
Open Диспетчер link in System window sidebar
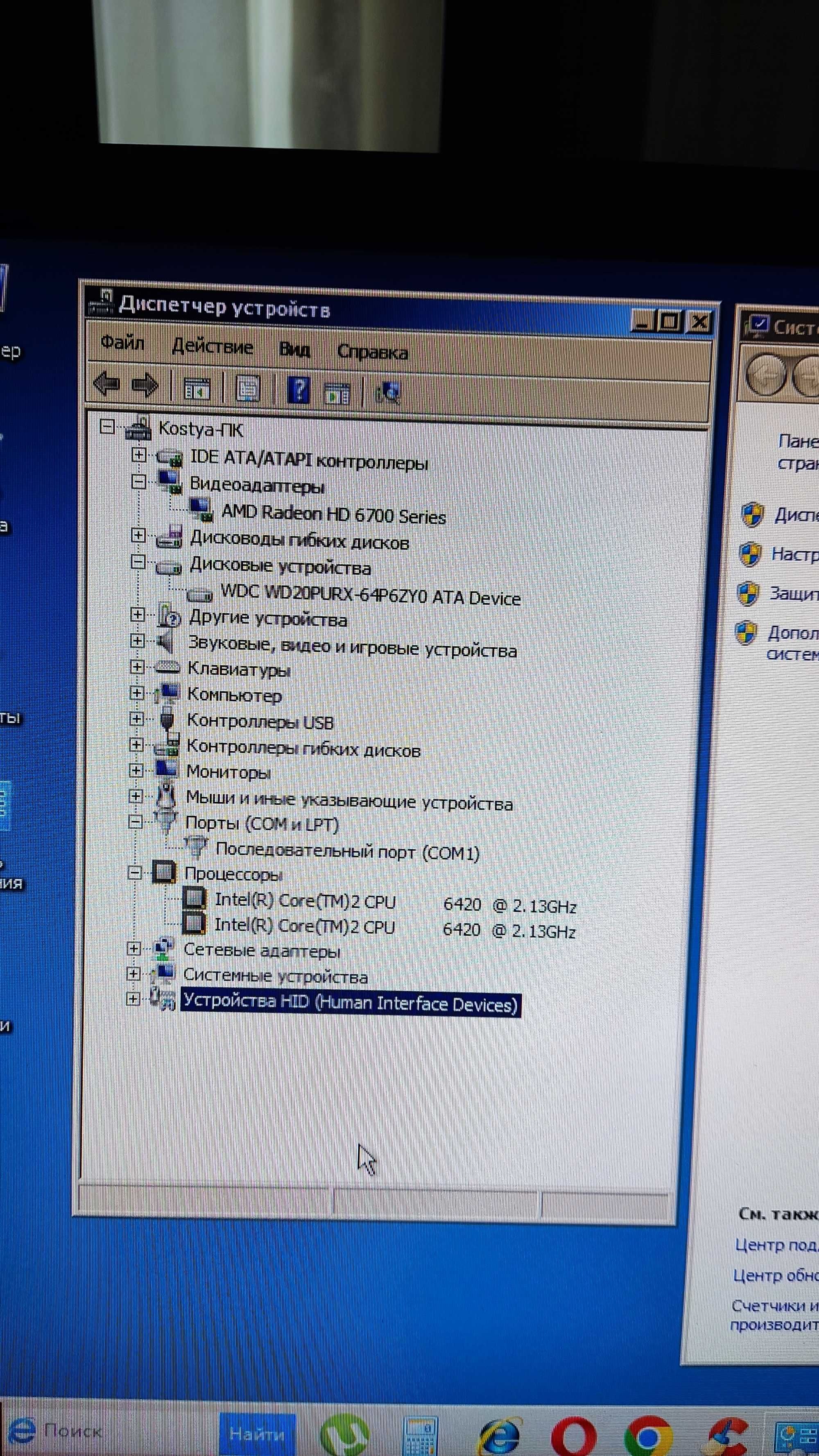(x=796, y=515)
